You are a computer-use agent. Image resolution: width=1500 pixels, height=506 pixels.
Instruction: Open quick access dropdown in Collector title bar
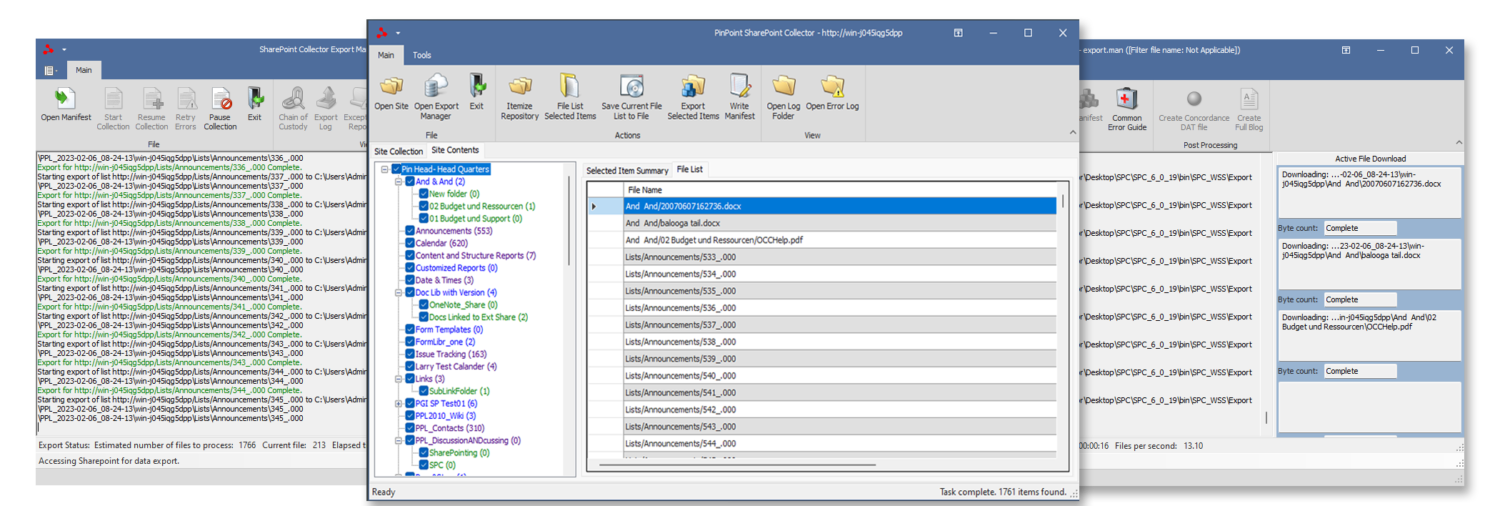[x=398, y=33]
